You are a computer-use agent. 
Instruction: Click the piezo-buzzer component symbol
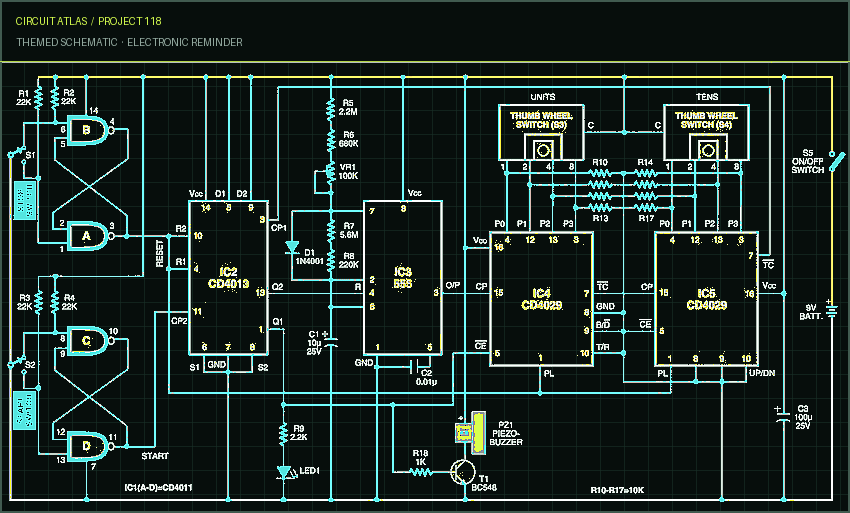click(x=471, y=432)
